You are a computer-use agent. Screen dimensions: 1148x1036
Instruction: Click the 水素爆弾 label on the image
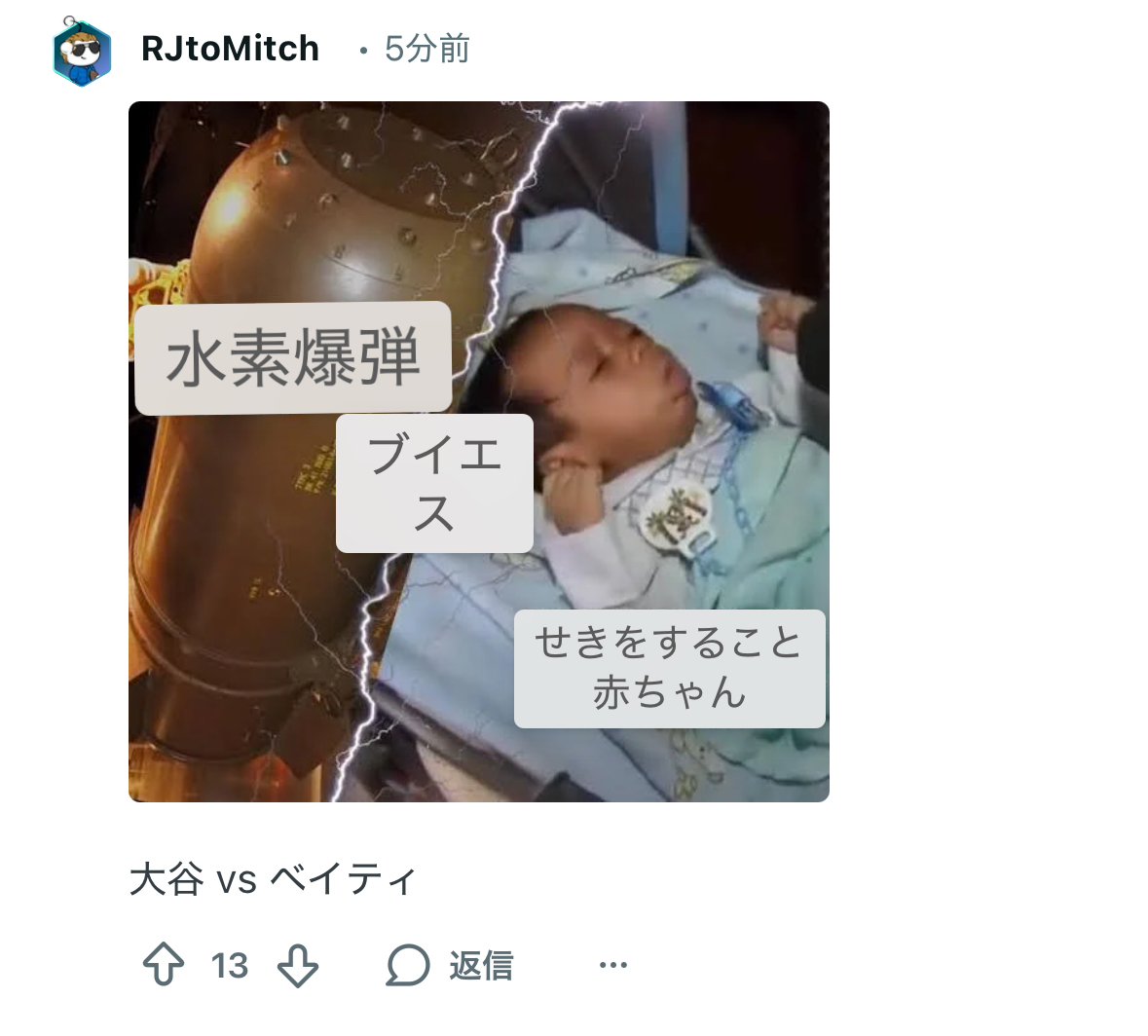(x=293, y=358)
